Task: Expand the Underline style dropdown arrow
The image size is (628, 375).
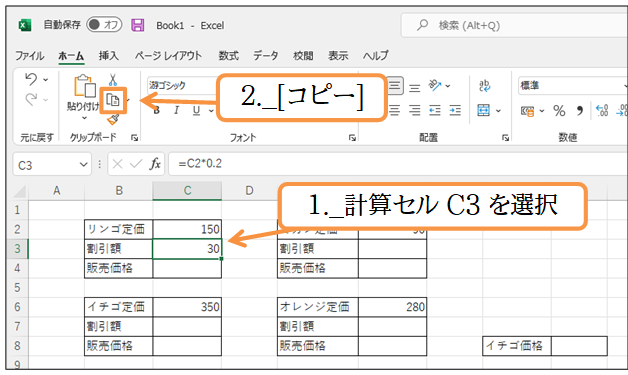Action: (x=211, y=111)
